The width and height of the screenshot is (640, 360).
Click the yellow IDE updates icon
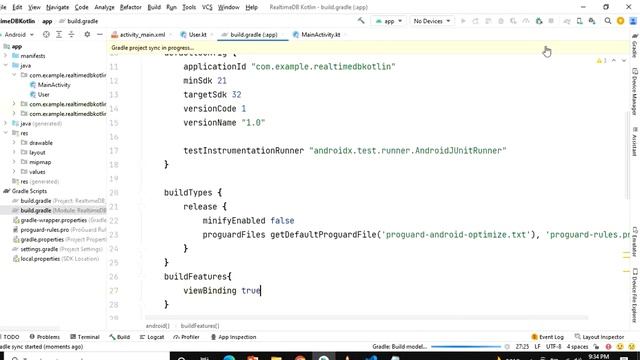(620, 21)
